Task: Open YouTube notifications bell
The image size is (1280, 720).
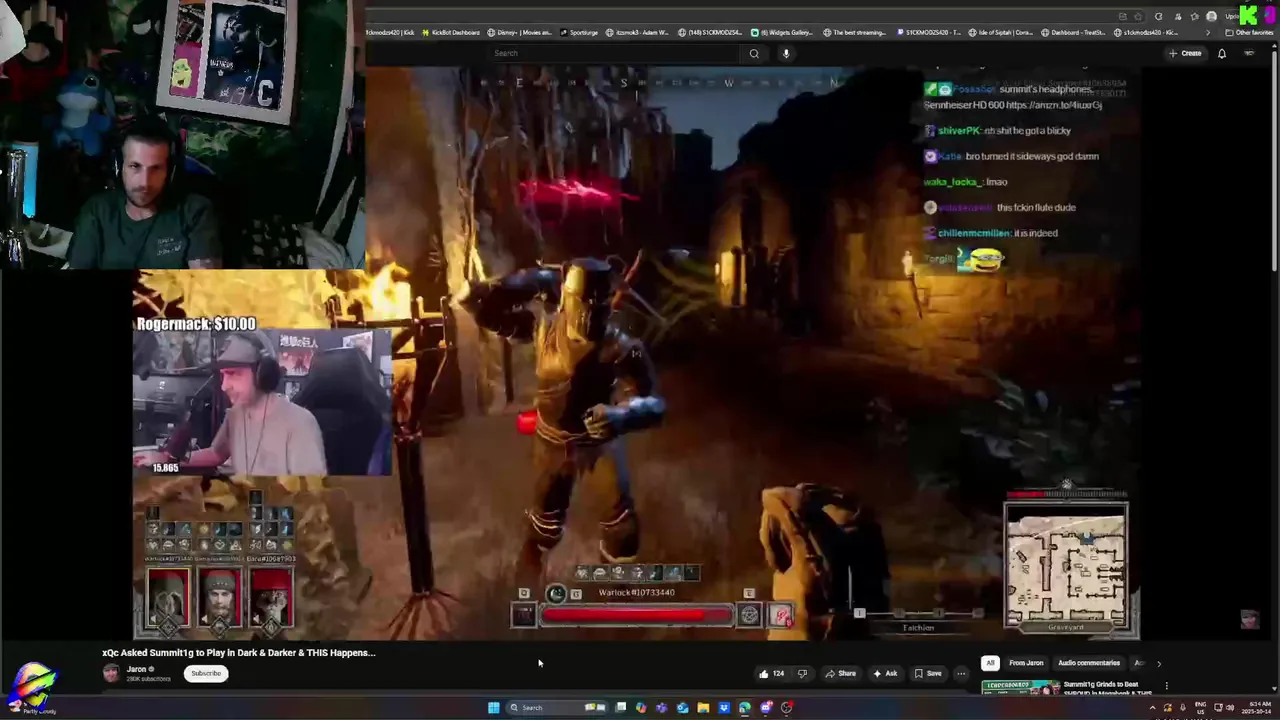Action: (1221, 53)
